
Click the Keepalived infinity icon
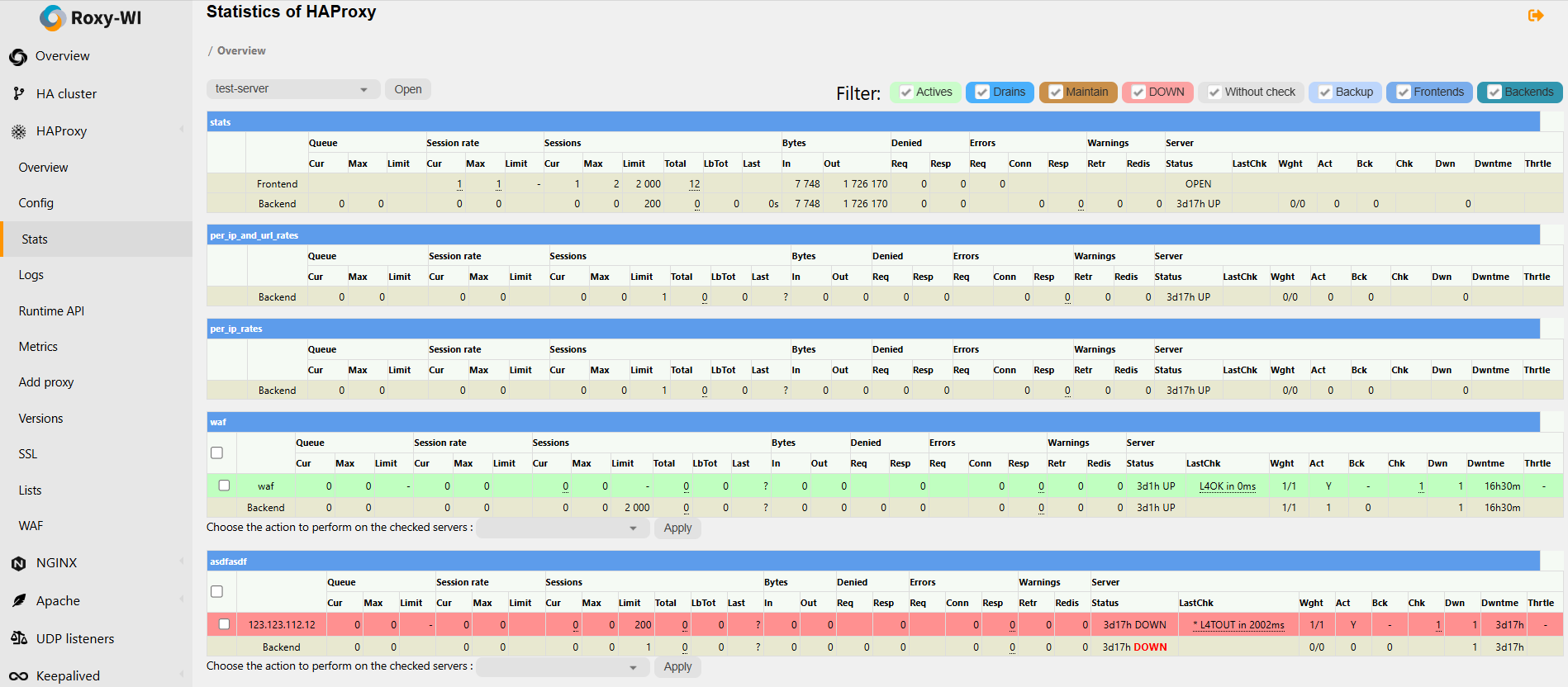pyautogui.click(x=18, y=676)
